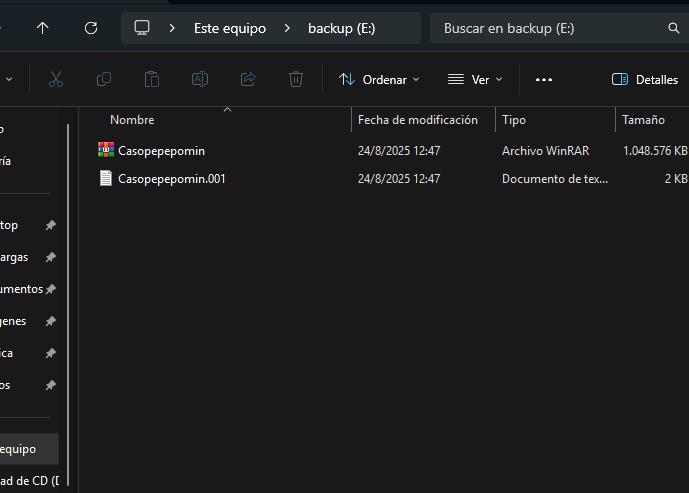
Task: Click the Cut scissors icon
Action: point(56,79)
